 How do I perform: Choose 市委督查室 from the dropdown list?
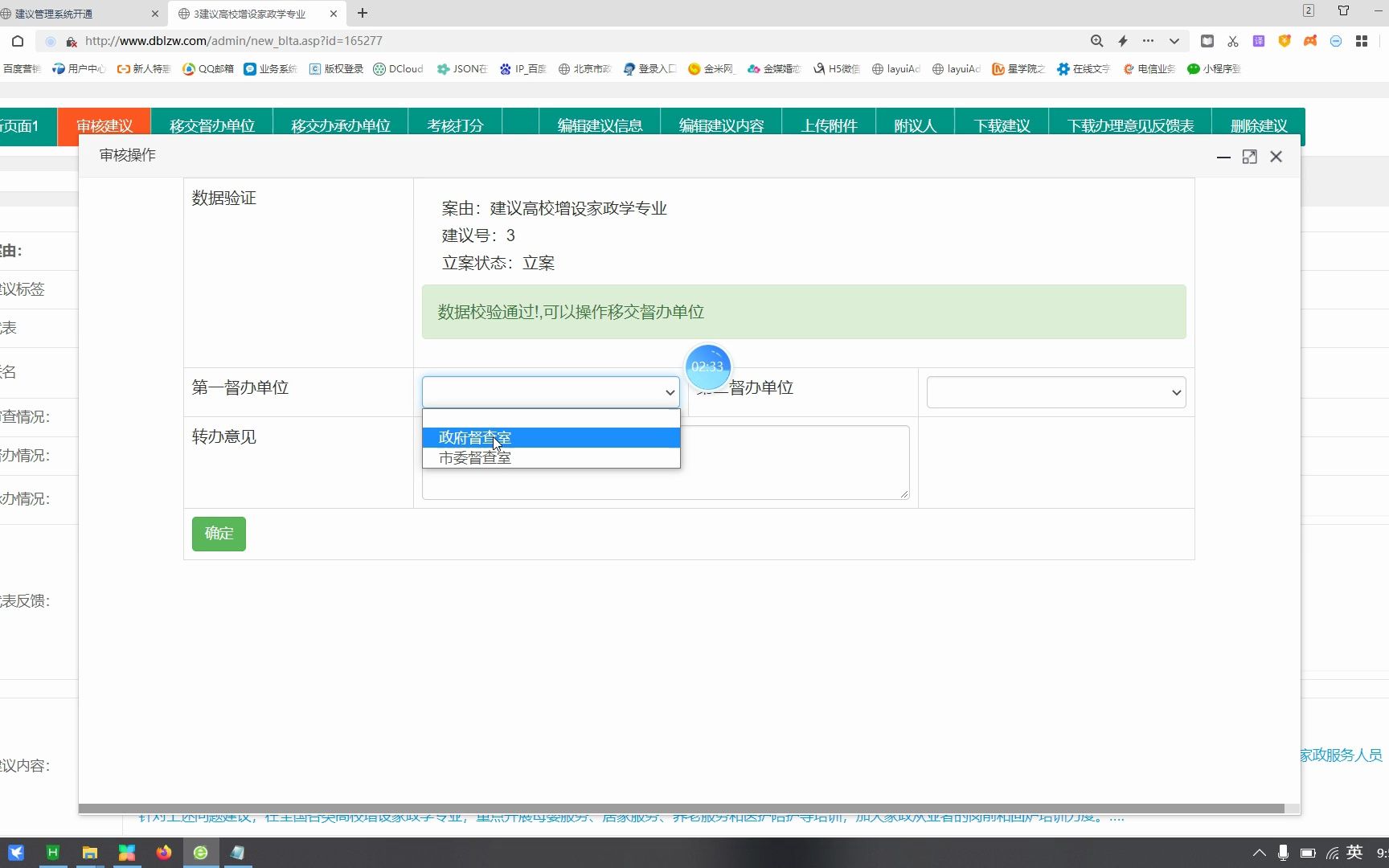pos(551,457)
